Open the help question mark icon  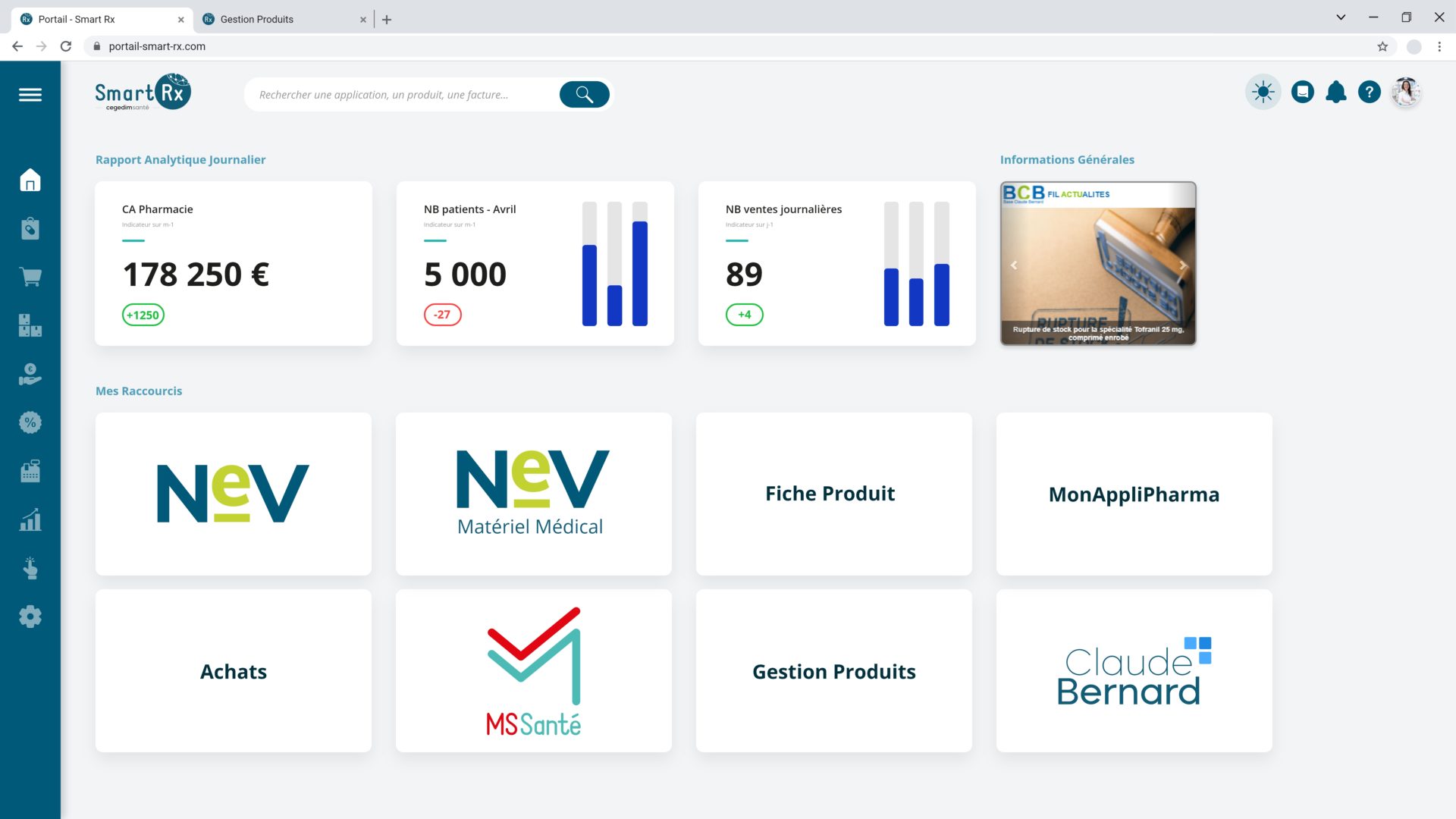tap(1370, 93)
